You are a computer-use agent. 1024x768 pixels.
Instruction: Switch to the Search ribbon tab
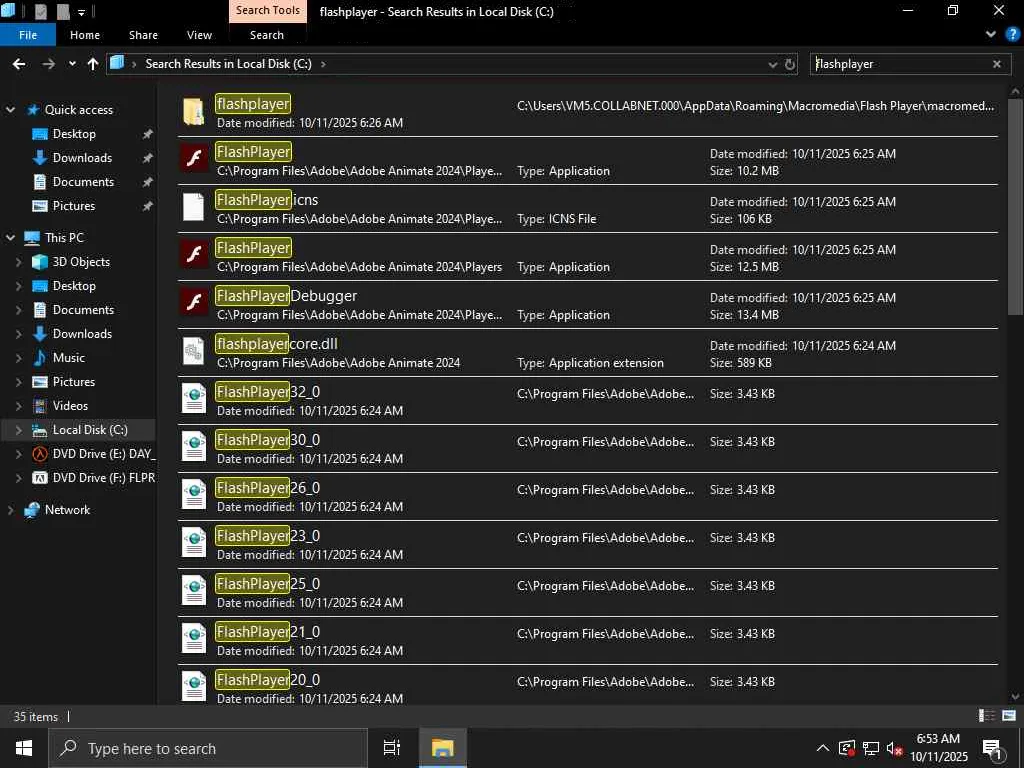point(266,35)
